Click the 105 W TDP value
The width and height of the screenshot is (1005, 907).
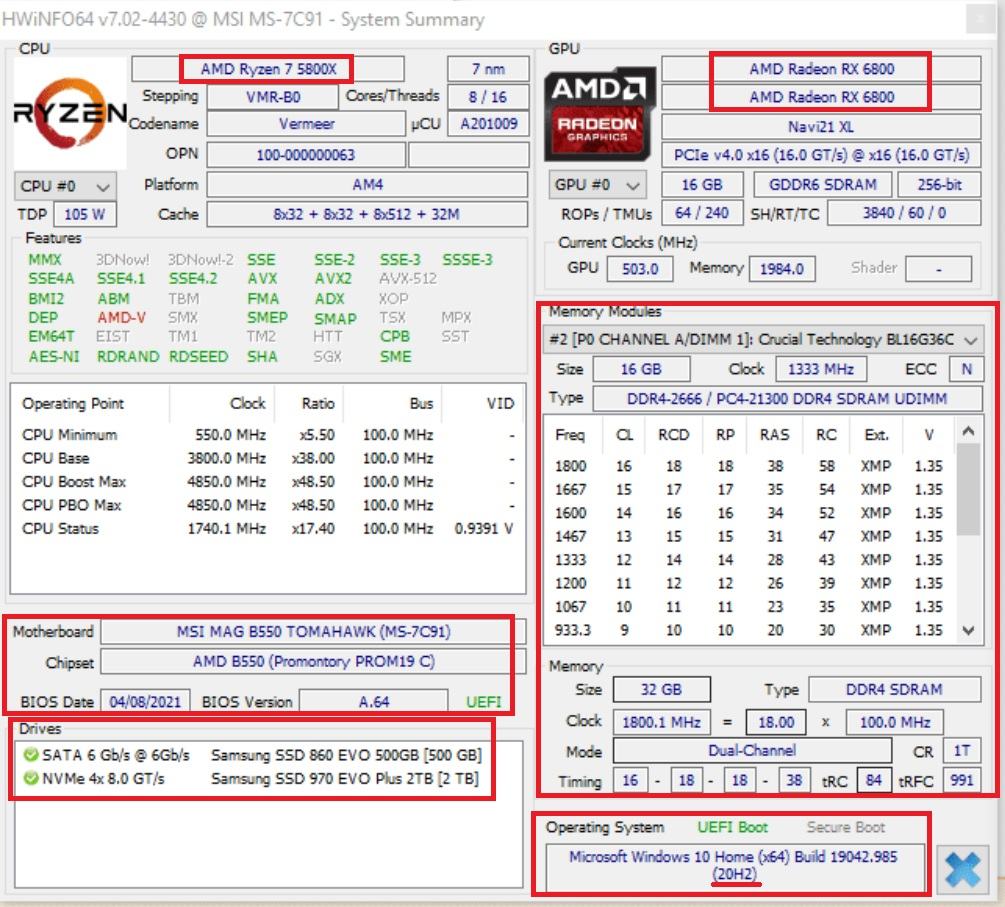tap(85, 214)
